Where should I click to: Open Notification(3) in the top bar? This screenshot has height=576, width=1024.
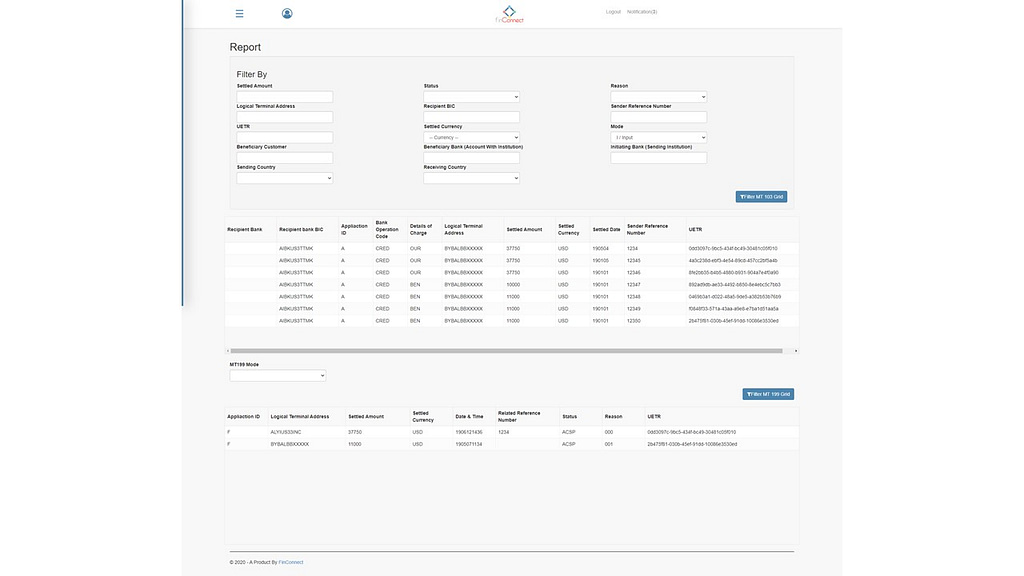coord(642,12)
